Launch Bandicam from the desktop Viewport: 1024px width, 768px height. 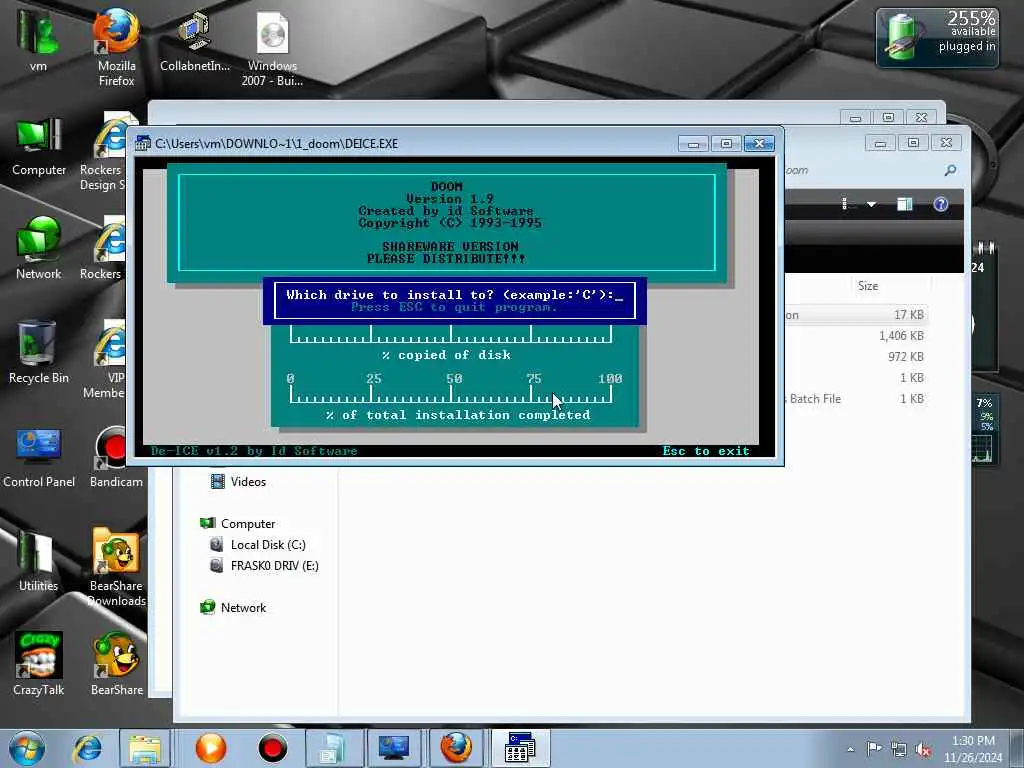(x=116, y=457)
